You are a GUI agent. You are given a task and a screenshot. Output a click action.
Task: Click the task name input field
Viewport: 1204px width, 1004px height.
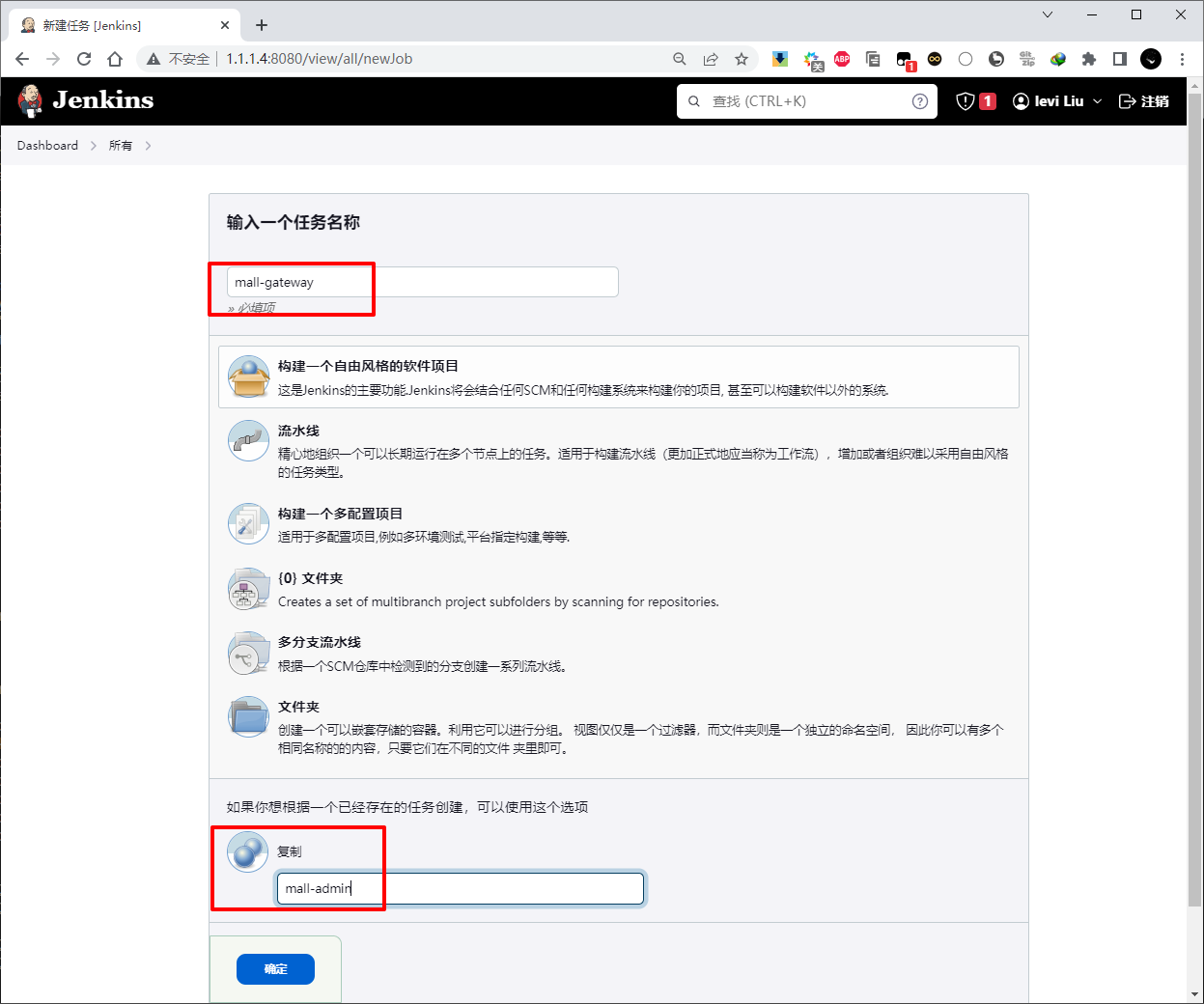click(x=423, y=282)
